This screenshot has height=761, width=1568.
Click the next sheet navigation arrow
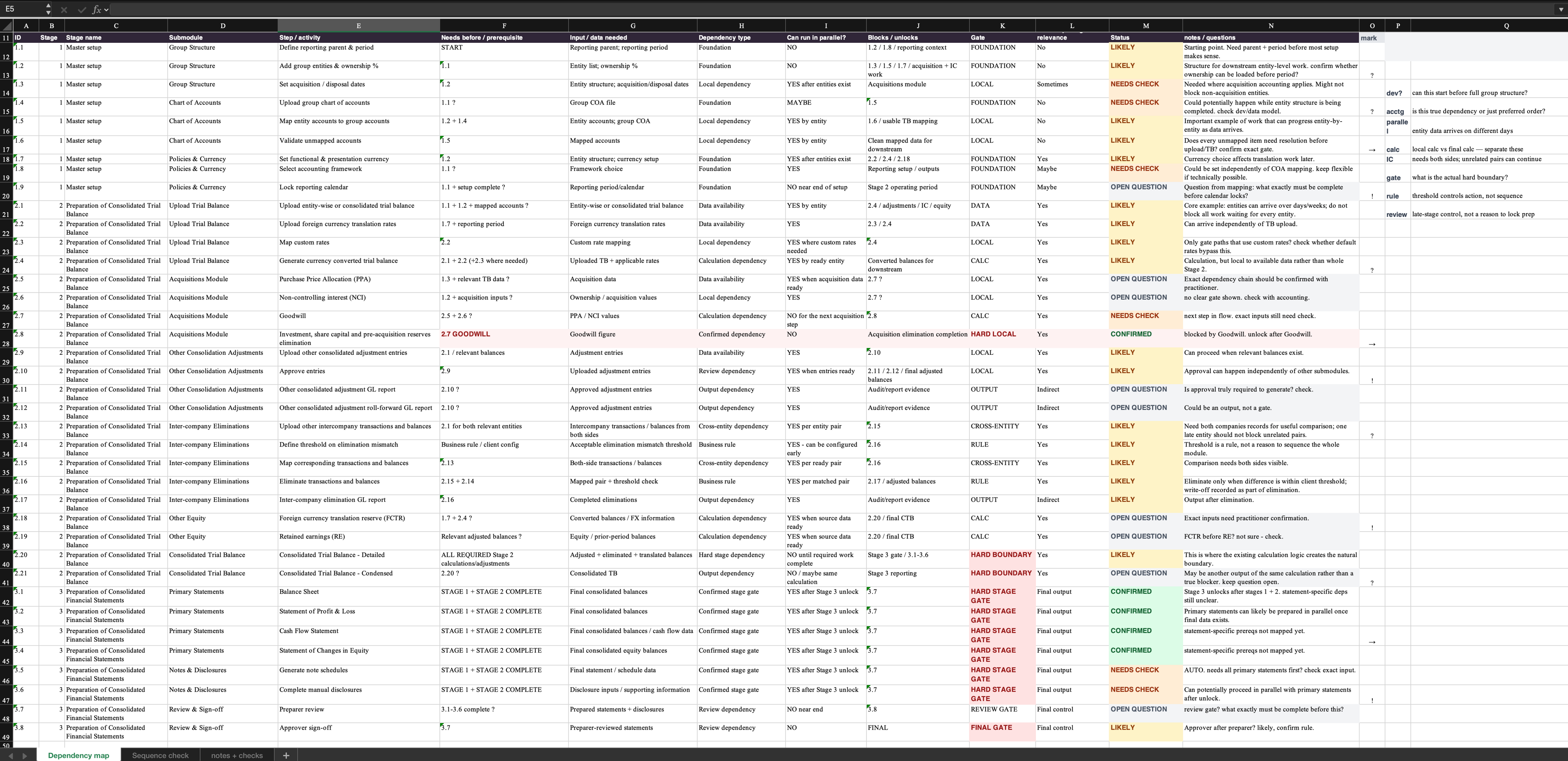[x=25, y=756]
